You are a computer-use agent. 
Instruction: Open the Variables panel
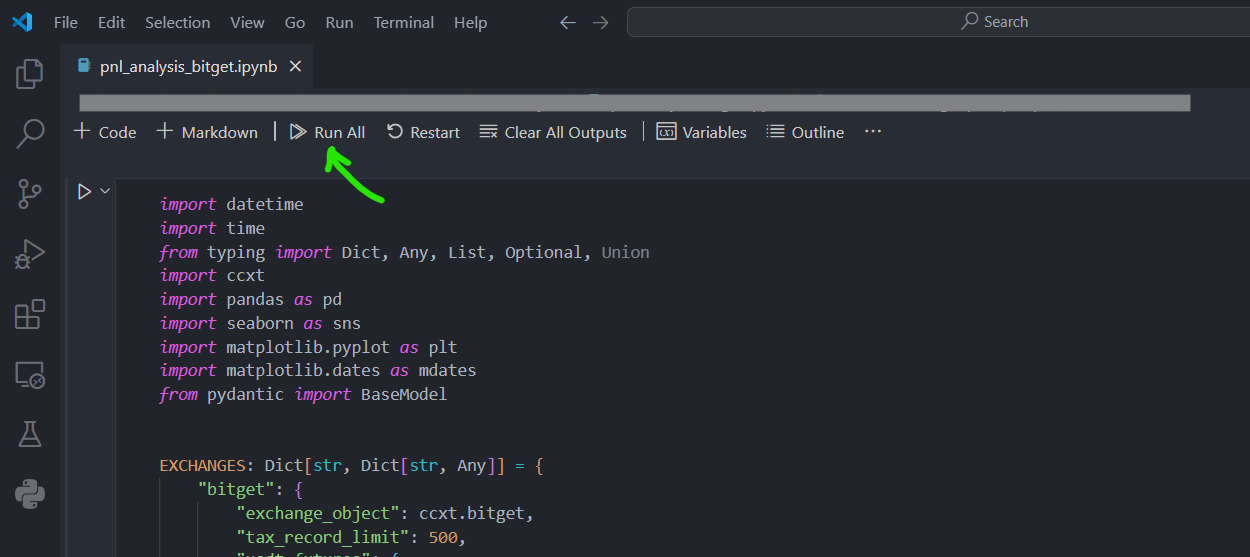pyautogui.click(x=701, y=132)
